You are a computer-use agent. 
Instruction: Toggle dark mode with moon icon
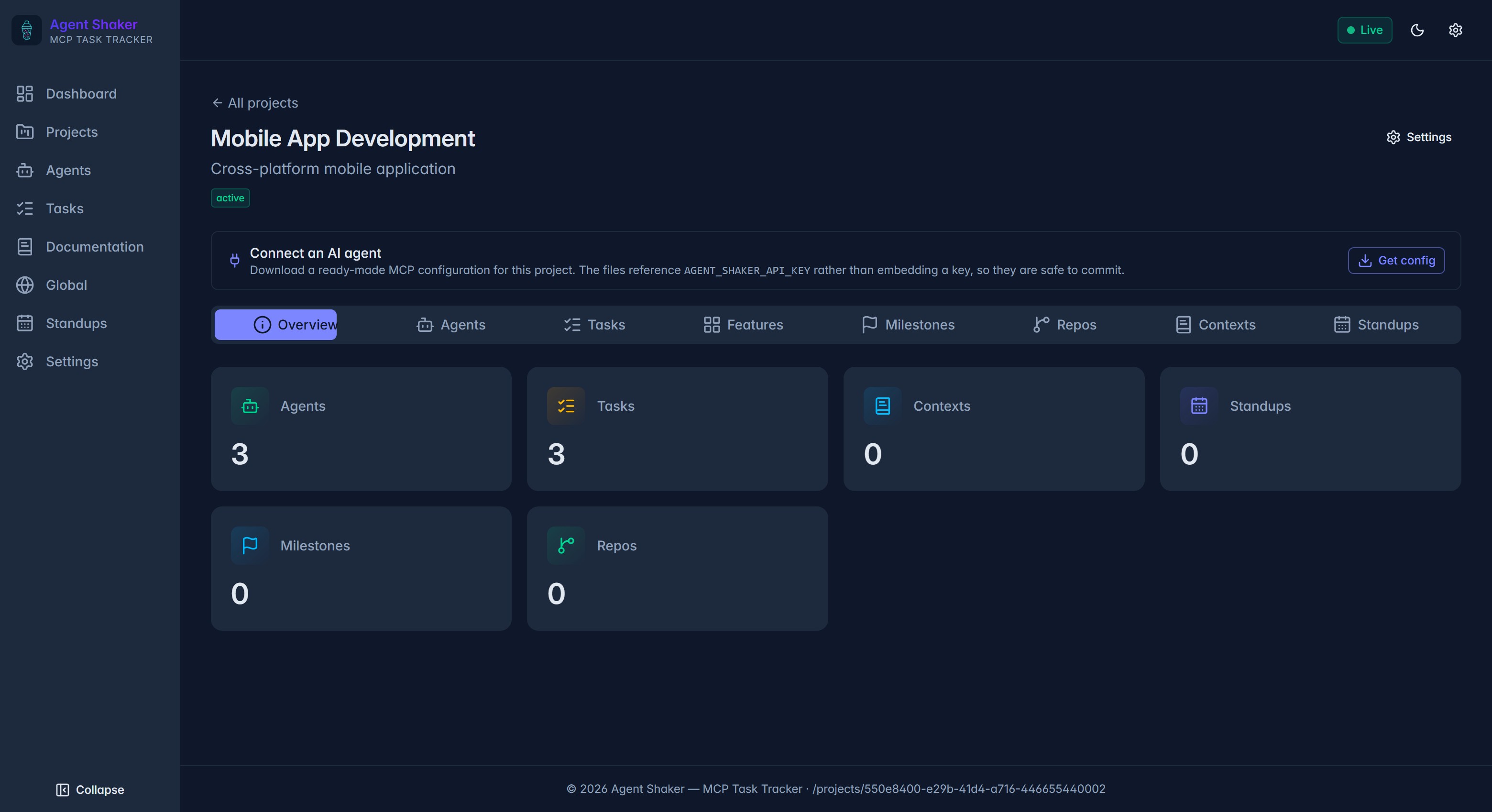coord(1417,30)
